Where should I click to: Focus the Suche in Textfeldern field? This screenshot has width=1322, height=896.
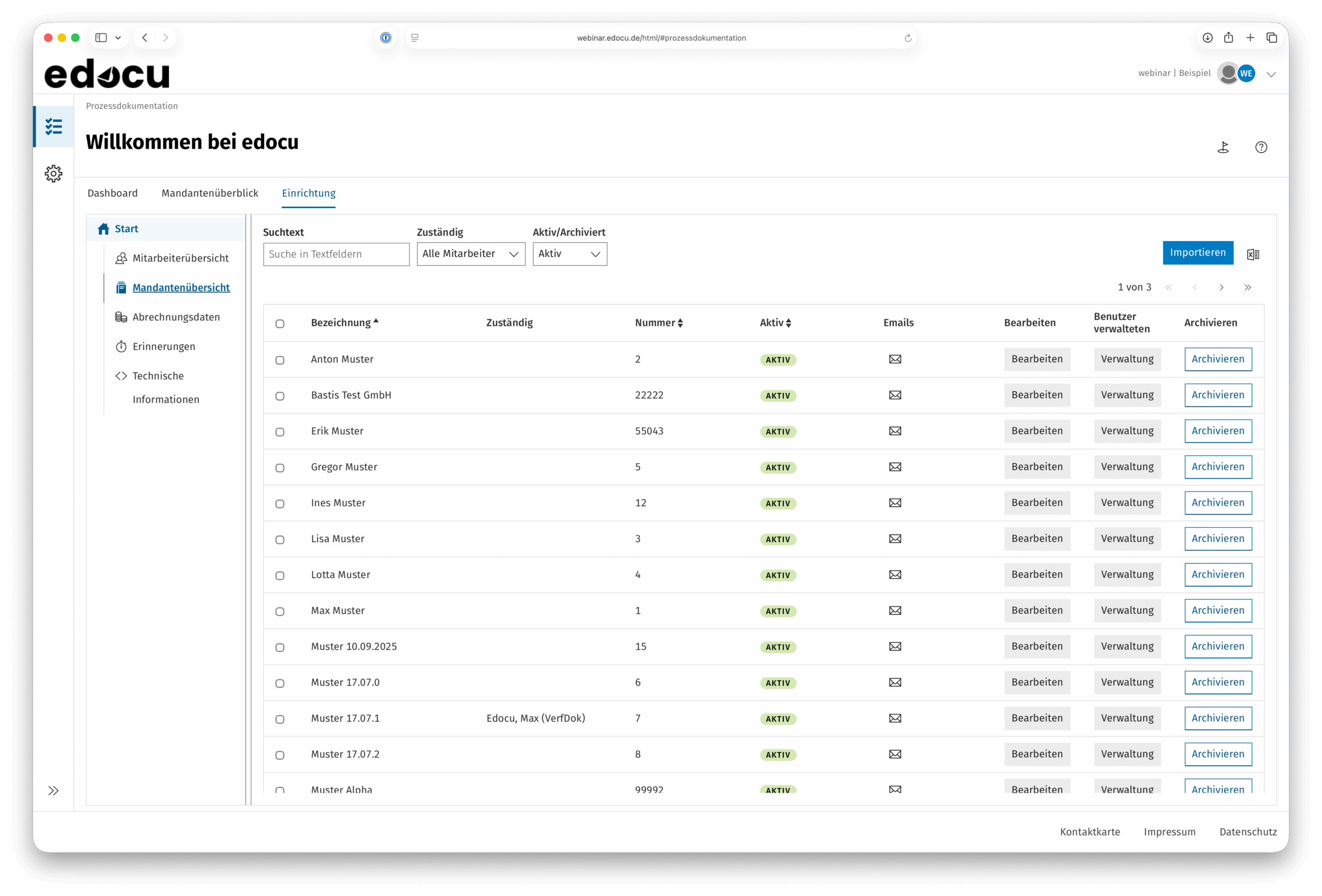click(x=336, y=254)
